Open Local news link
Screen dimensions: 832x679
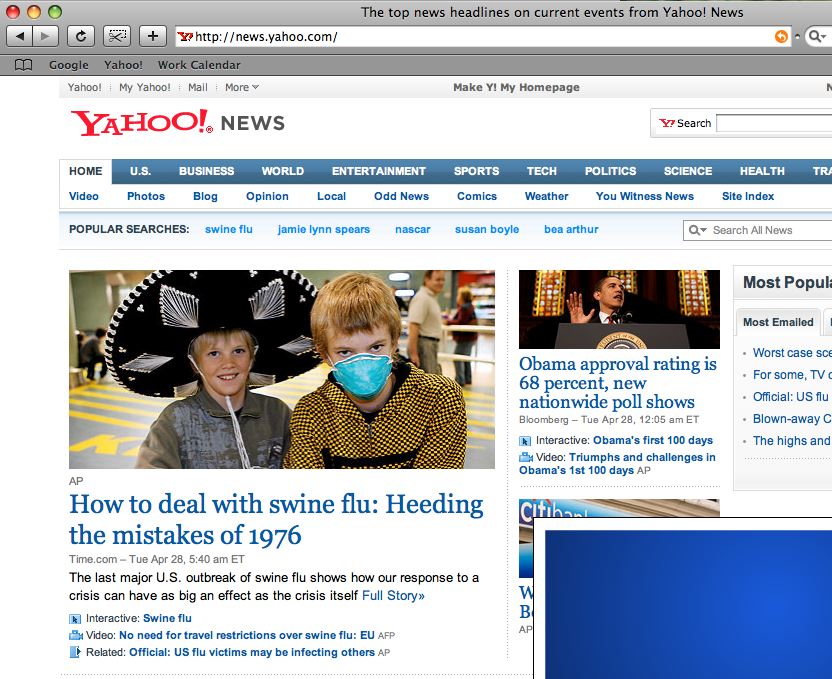(331, 196)
